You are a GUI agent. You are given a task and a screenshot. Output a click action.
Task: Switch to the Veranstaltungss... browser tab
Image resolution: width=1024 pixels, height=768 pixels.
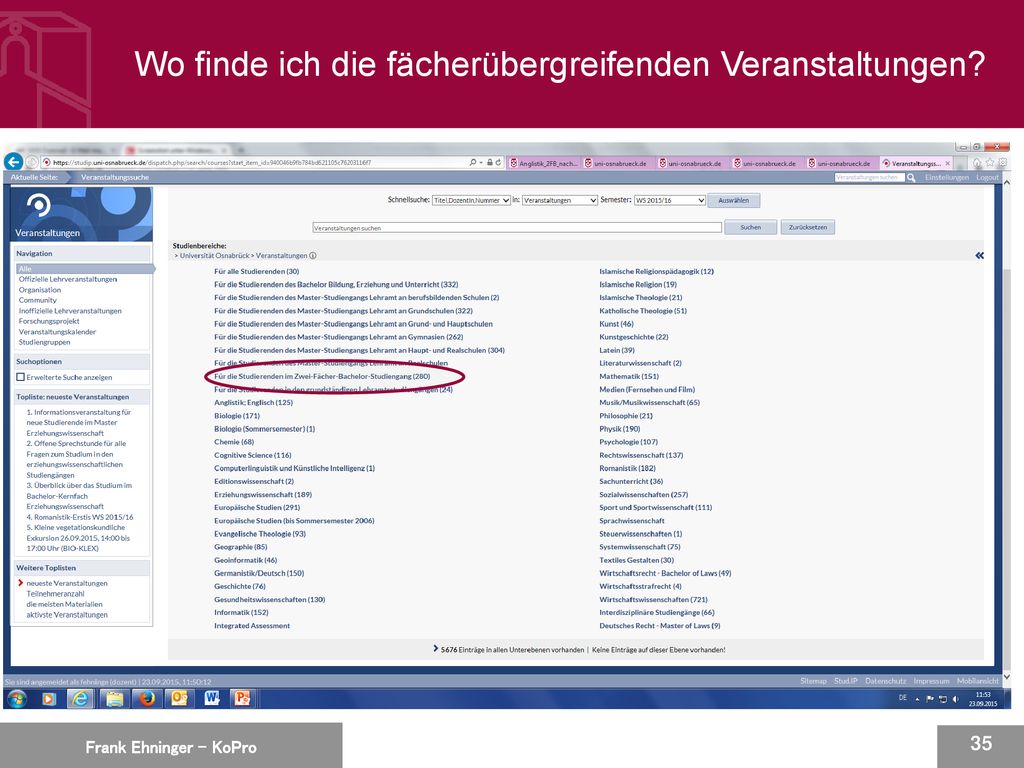(916, 163)
